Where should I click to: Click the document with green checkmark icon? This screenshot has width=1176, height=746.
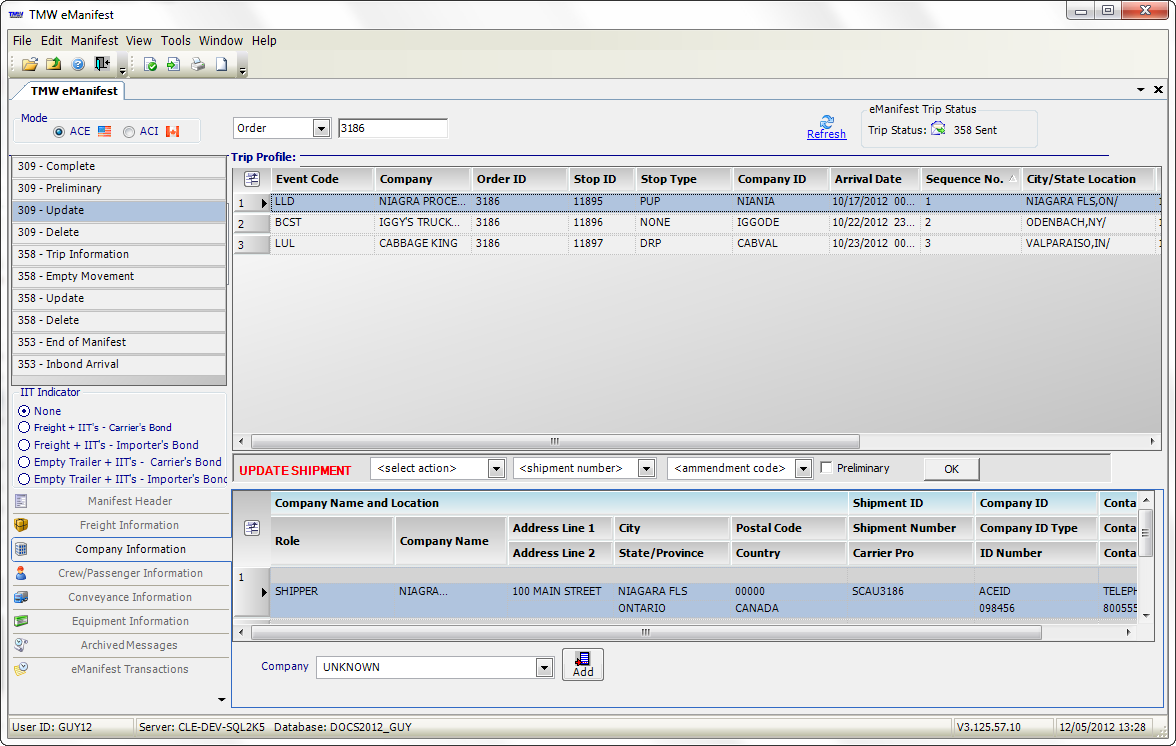coord(150,65)
